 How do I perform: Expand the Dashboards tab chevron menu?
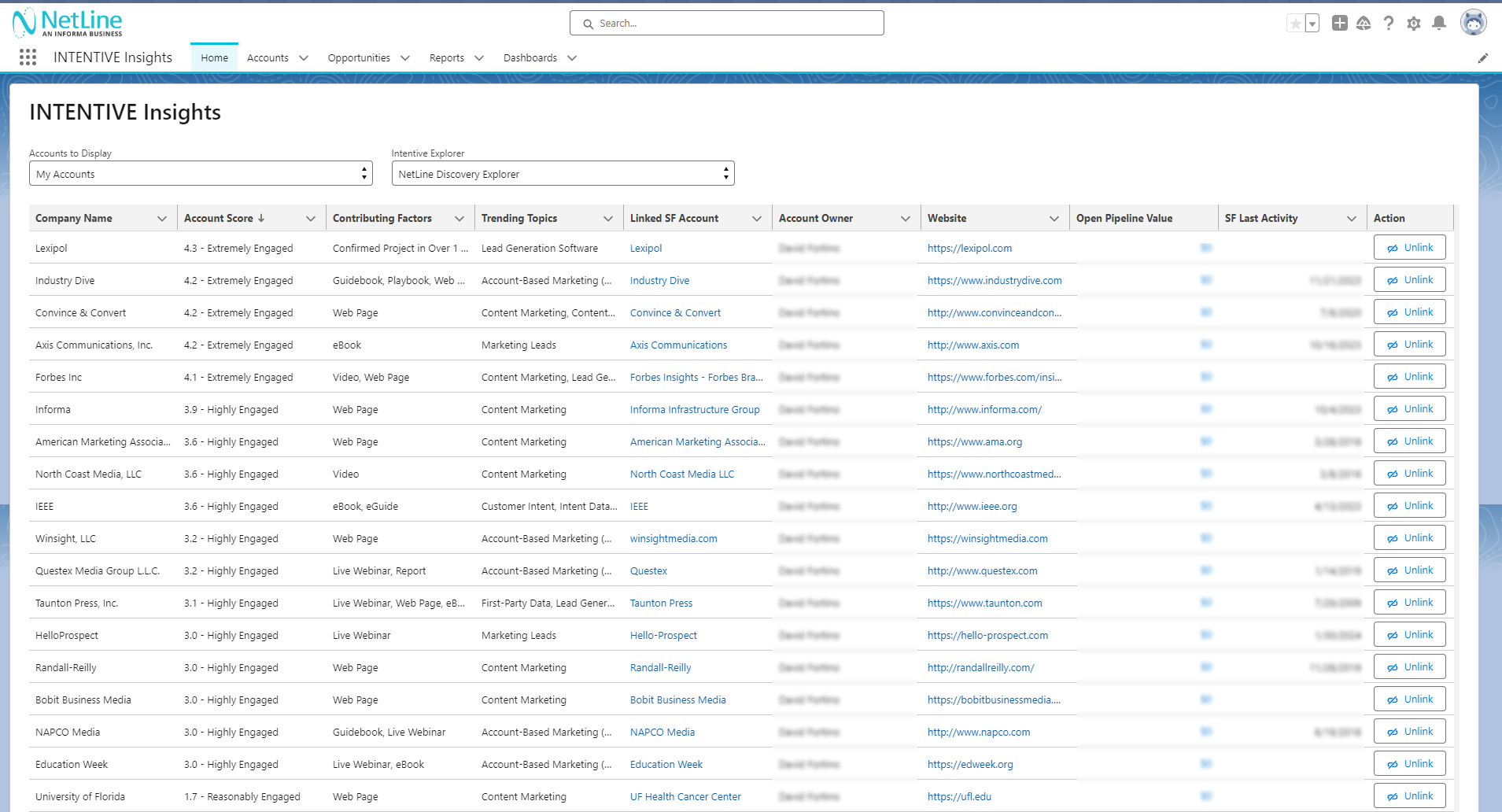[x=572, y=57]
